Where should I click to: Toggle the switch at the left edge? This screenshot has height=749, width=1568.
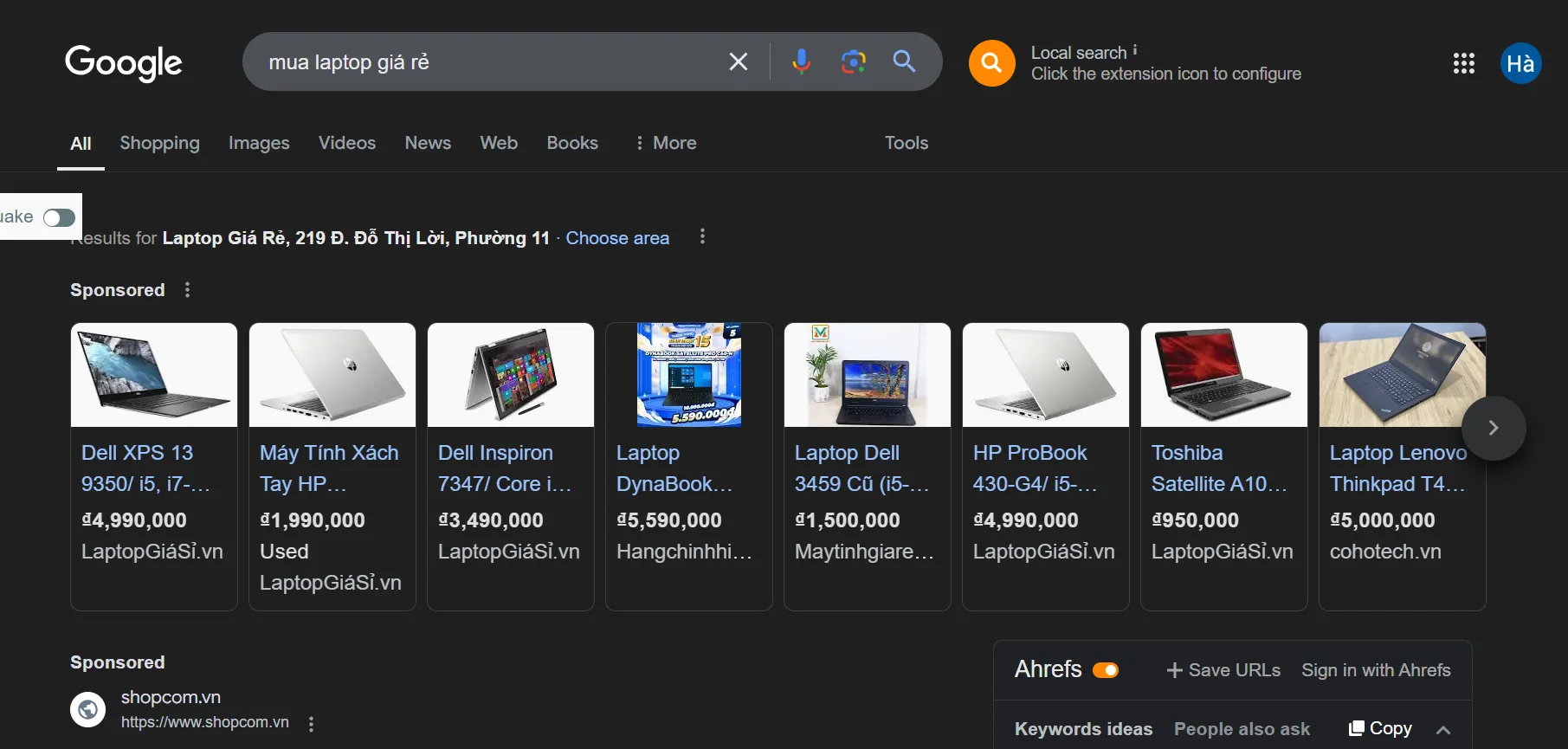coord(60,217)
